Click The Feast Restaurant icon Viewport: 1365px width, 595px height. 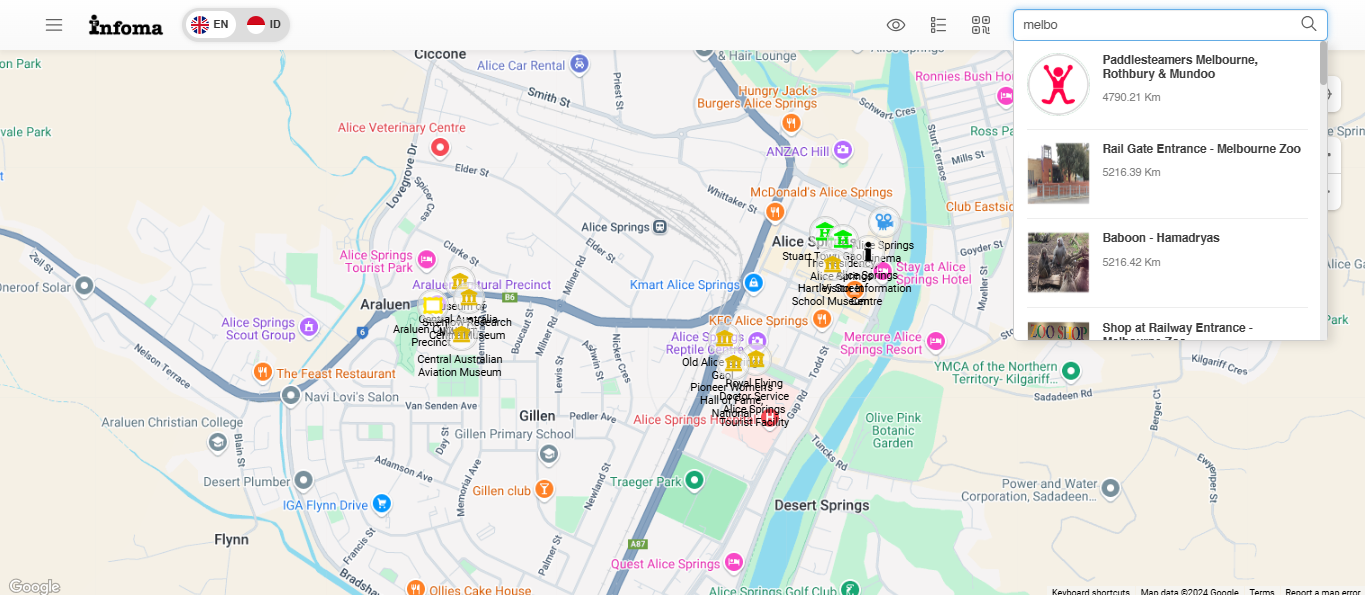[262, 373]
